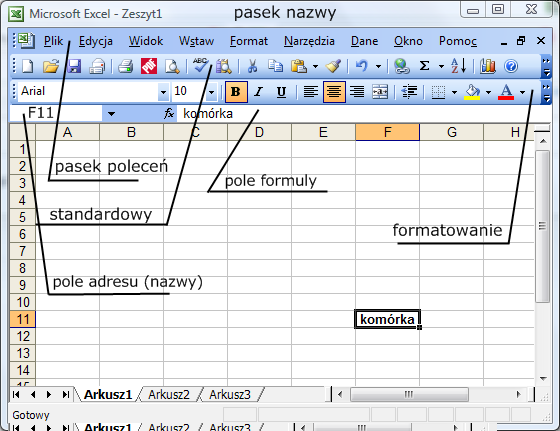Screen dimensions: 560x431
Task: Select row header 7
Action: click(x=22, y=251)
